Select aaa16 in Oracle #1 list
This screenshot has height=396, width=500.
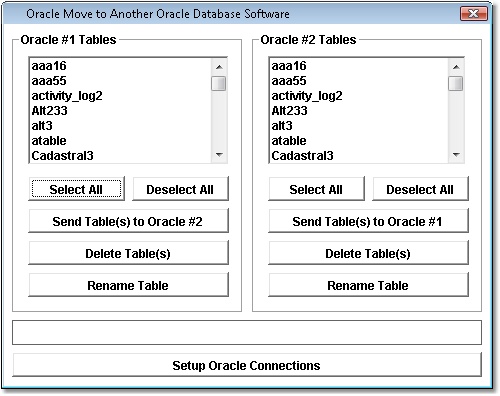tap(121, 66)
